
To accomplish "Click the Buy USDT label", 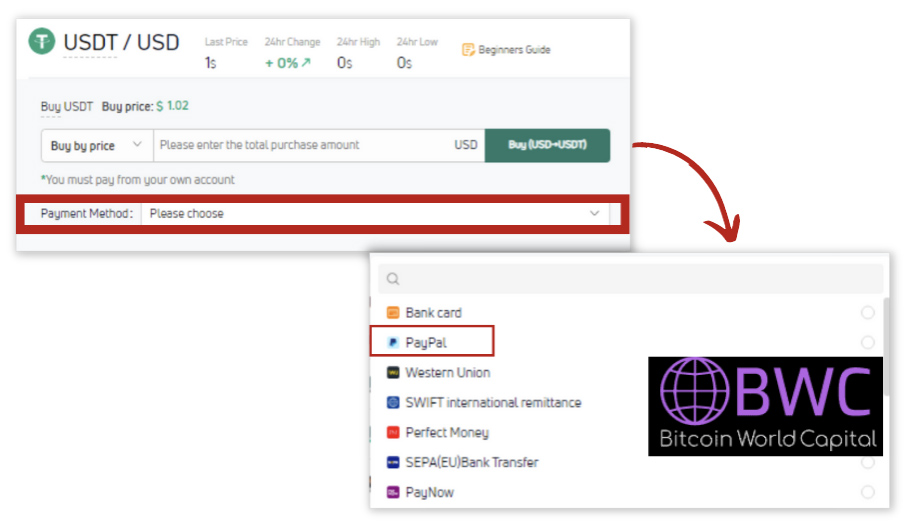I will tap(67, 107).
